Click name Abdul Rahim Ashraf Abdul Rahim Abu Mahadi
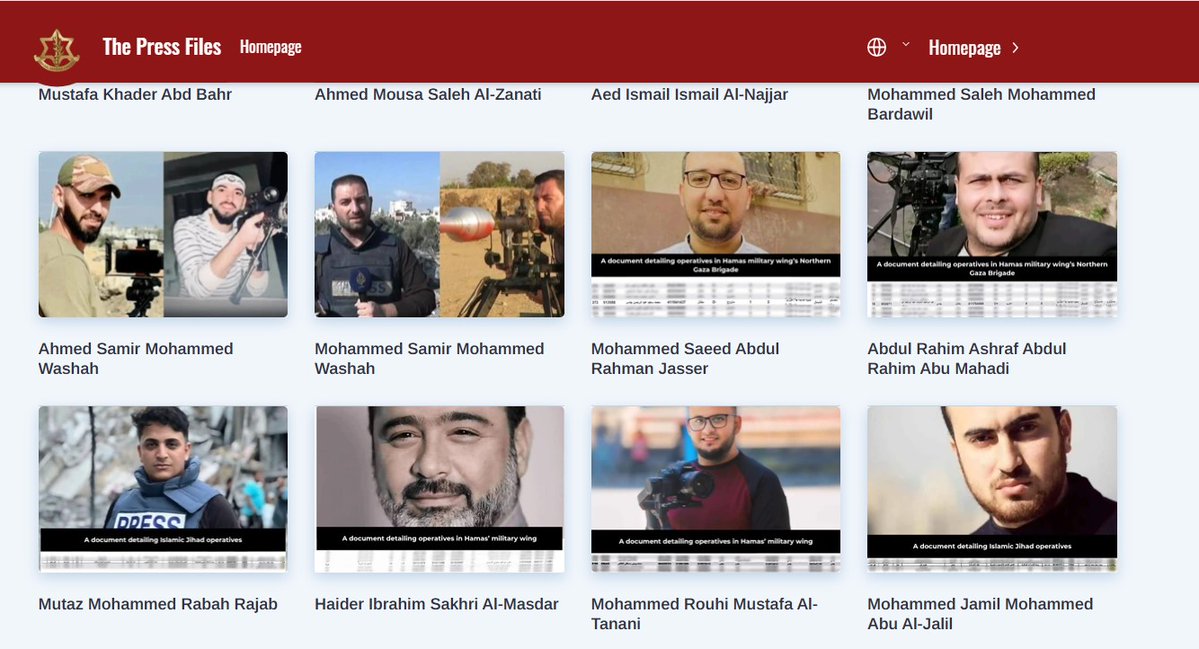The width and height of the screenshot is (1199, 649). point(967,359)
